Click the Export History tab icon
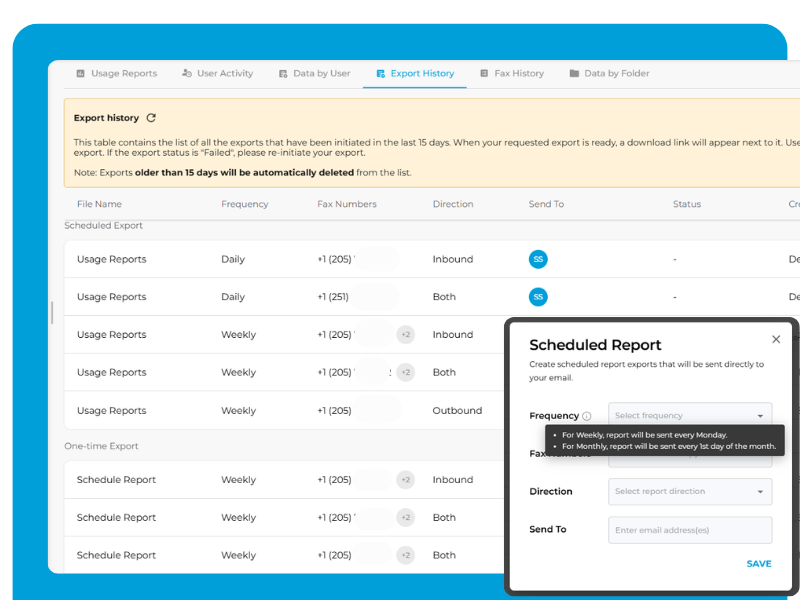 [381, 73]
